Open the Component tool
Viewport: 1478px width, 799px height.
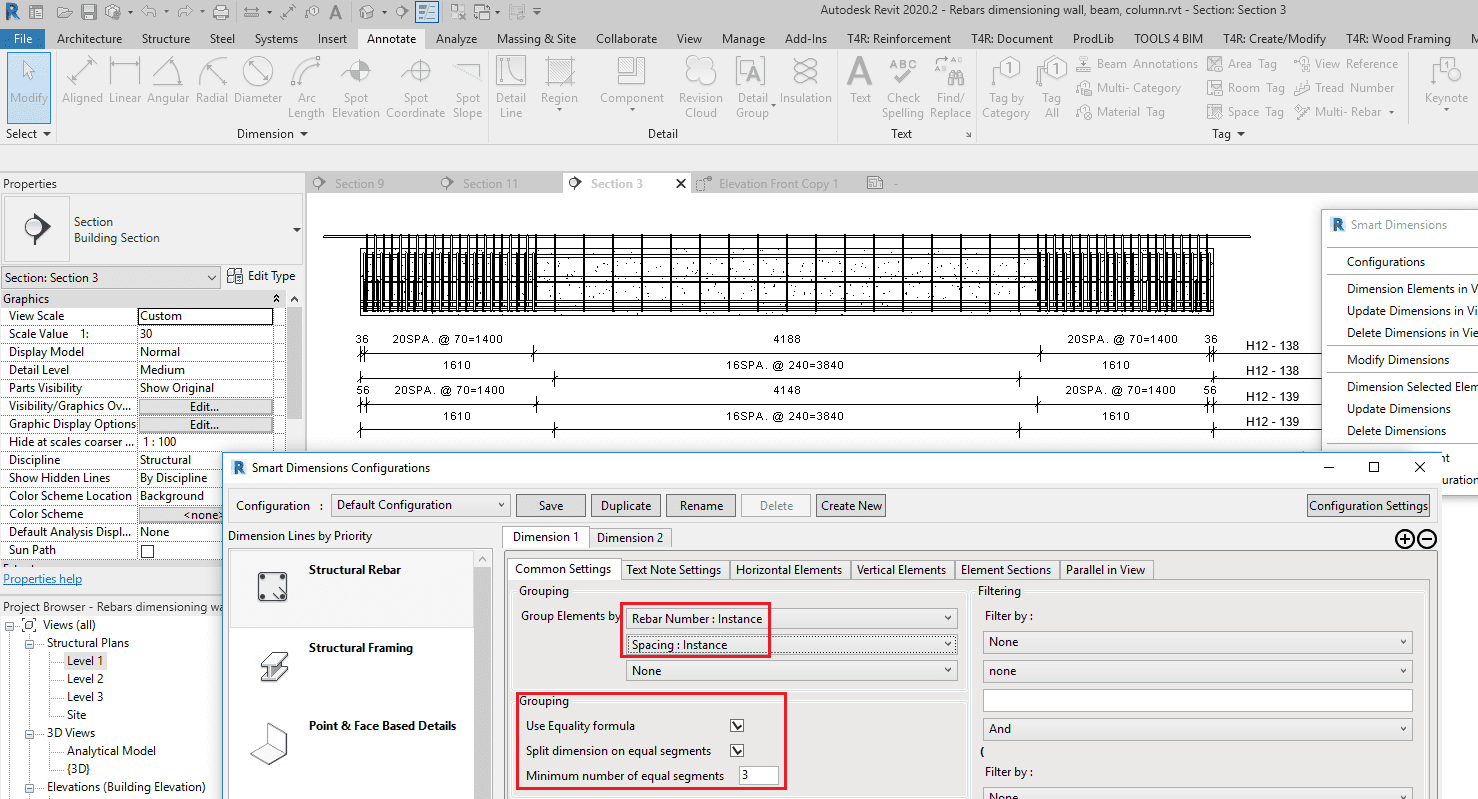pos(632,82)
